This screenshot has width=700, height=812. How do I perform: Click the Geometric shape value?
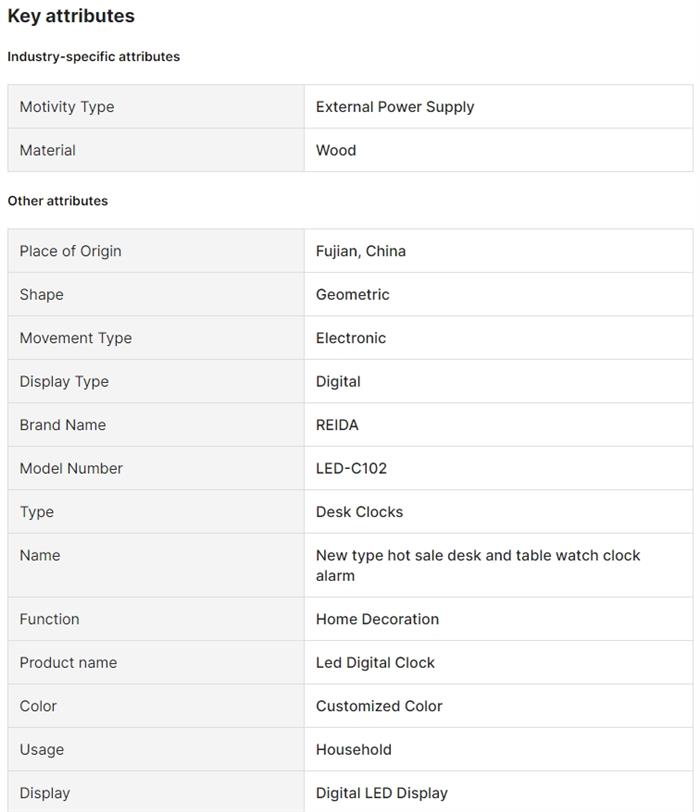point(353,294)
